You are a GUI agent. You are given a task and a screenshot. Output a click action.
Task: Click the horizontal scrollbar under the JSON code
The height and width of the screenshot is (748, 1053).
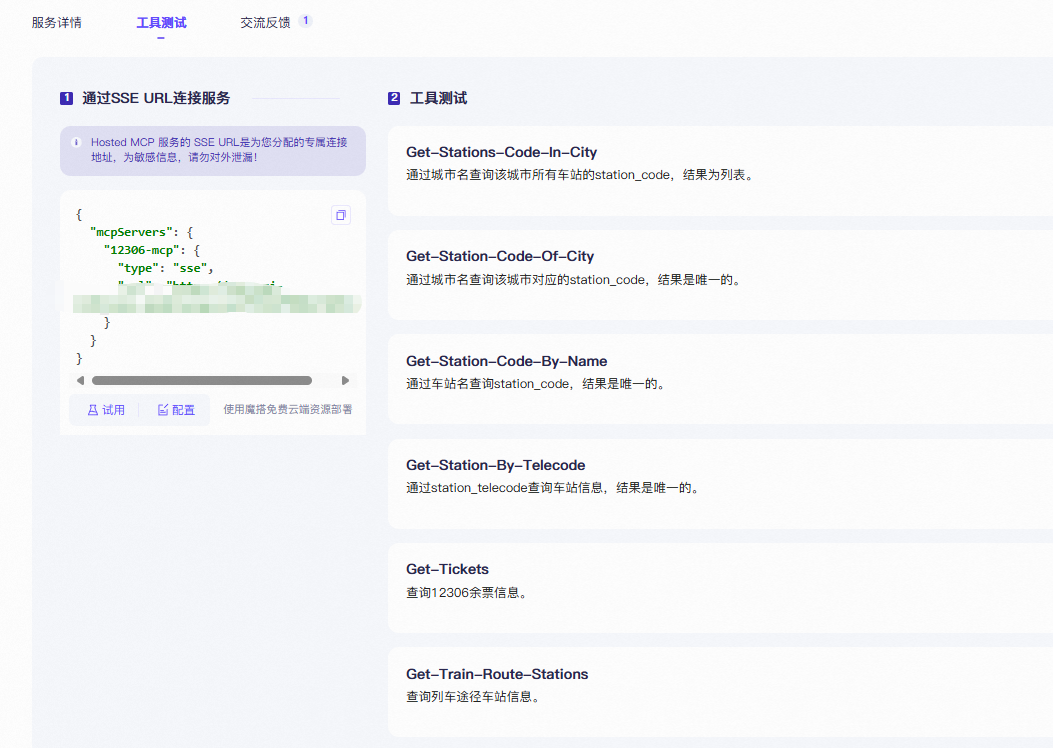203,380
